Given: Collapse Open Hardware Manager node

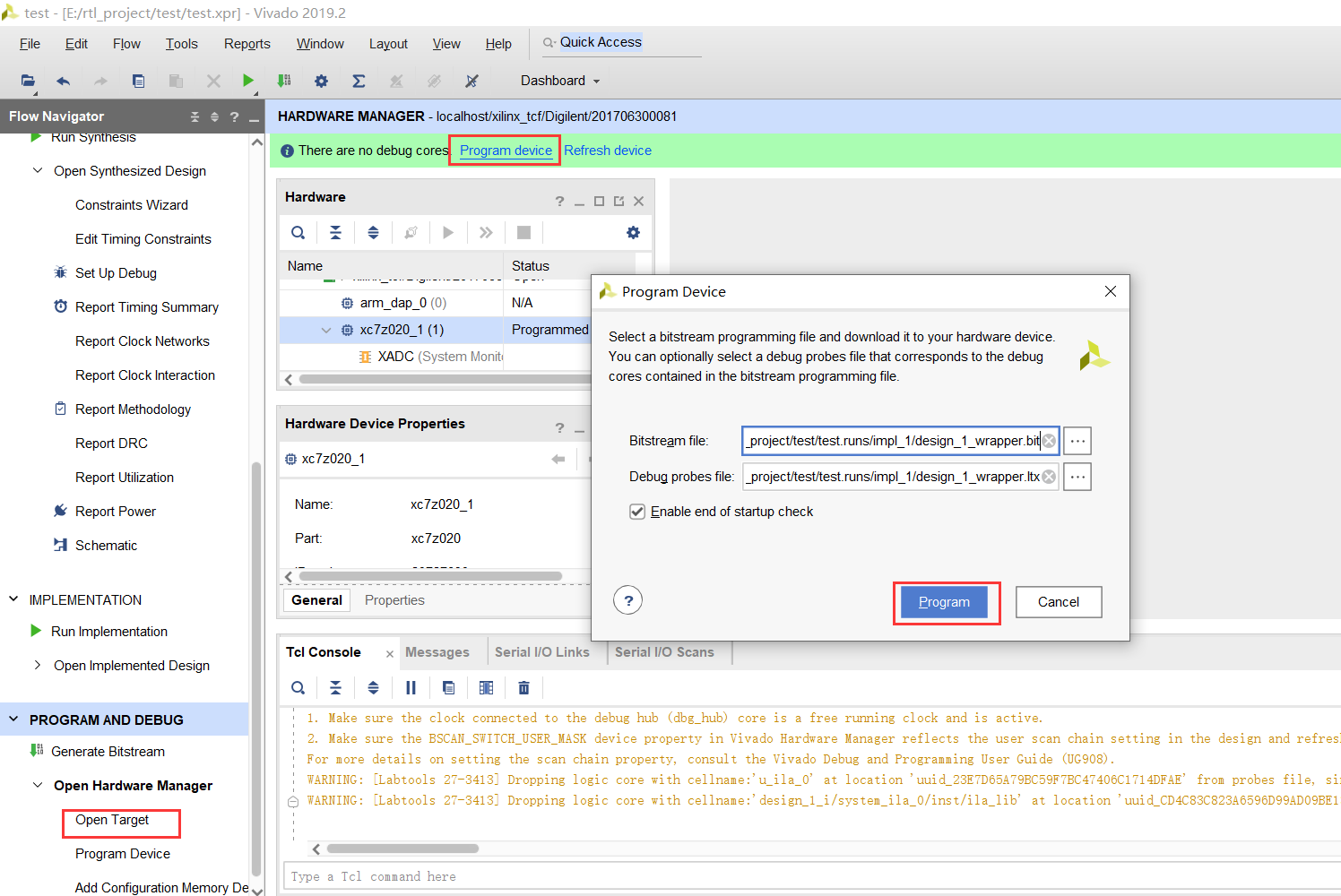Looking at the screenshot, I should [x=38, y=785].
